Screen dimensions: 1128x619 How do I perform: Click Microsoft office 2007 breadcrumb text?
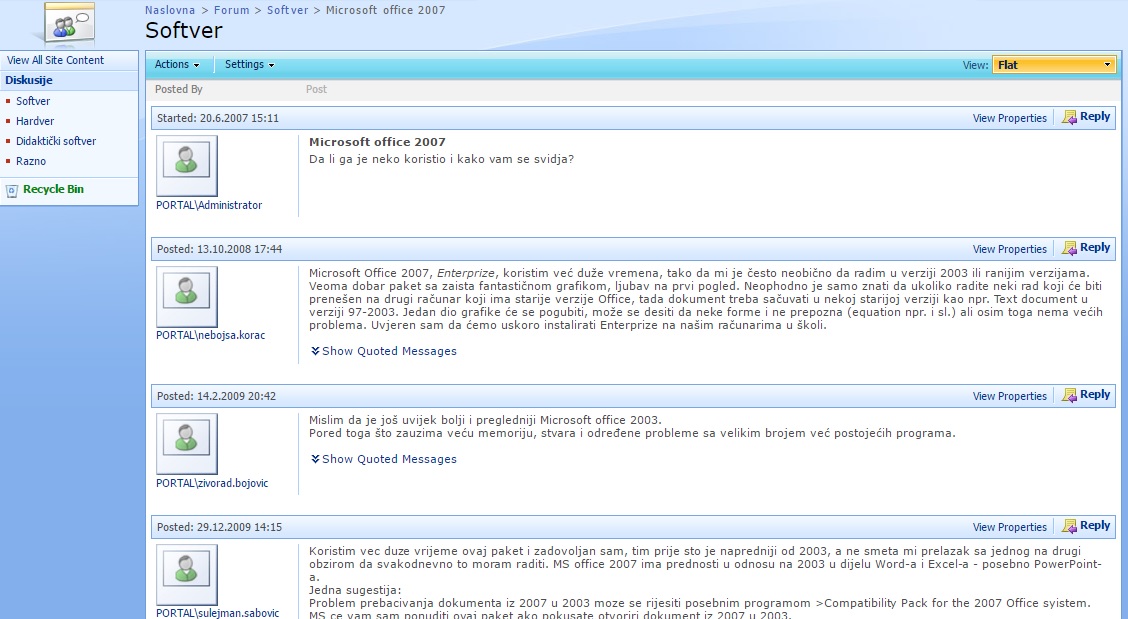click(386, 10)
